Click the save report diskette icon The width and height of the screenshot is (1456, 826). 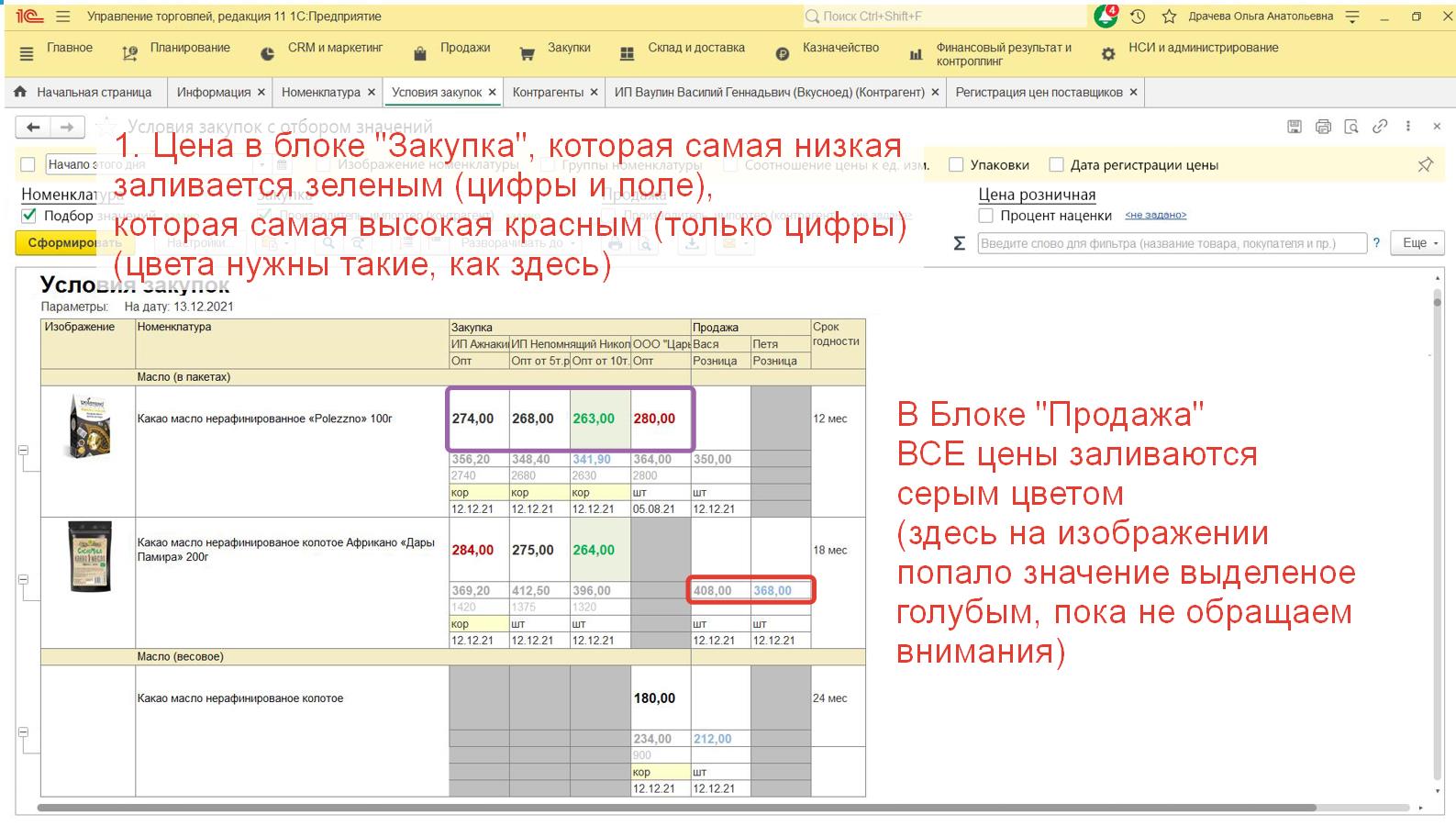point(1295,127)
